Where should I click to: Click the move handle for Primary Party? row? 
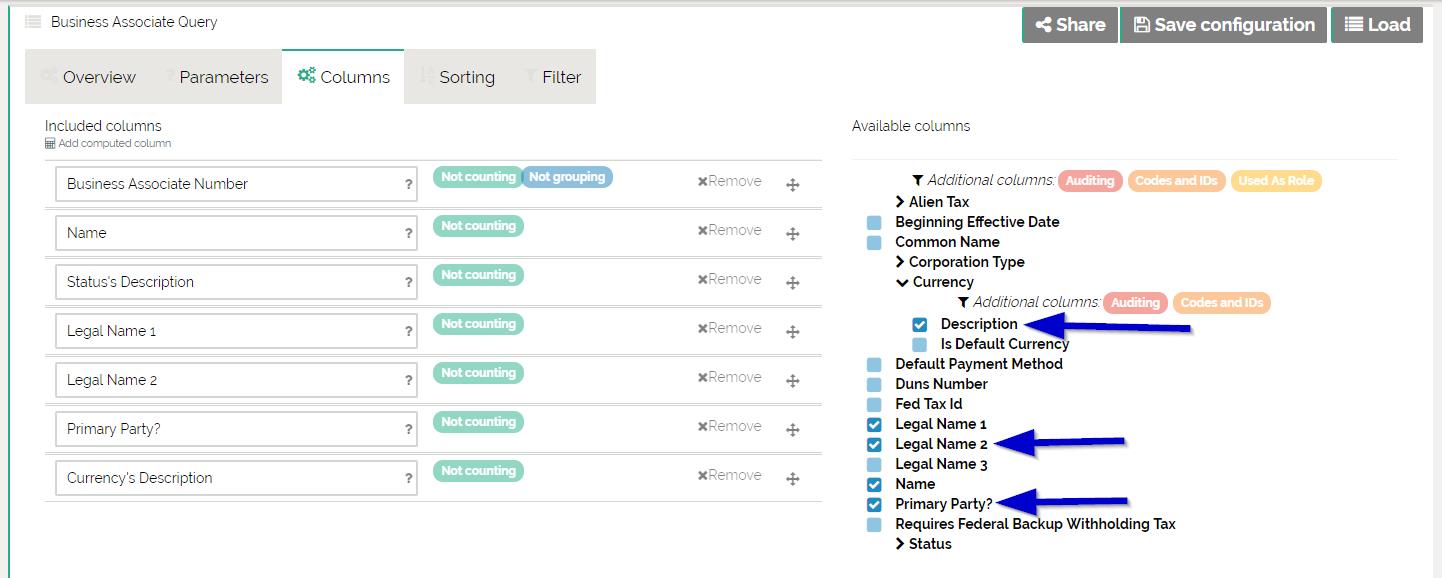pos(792,430)
